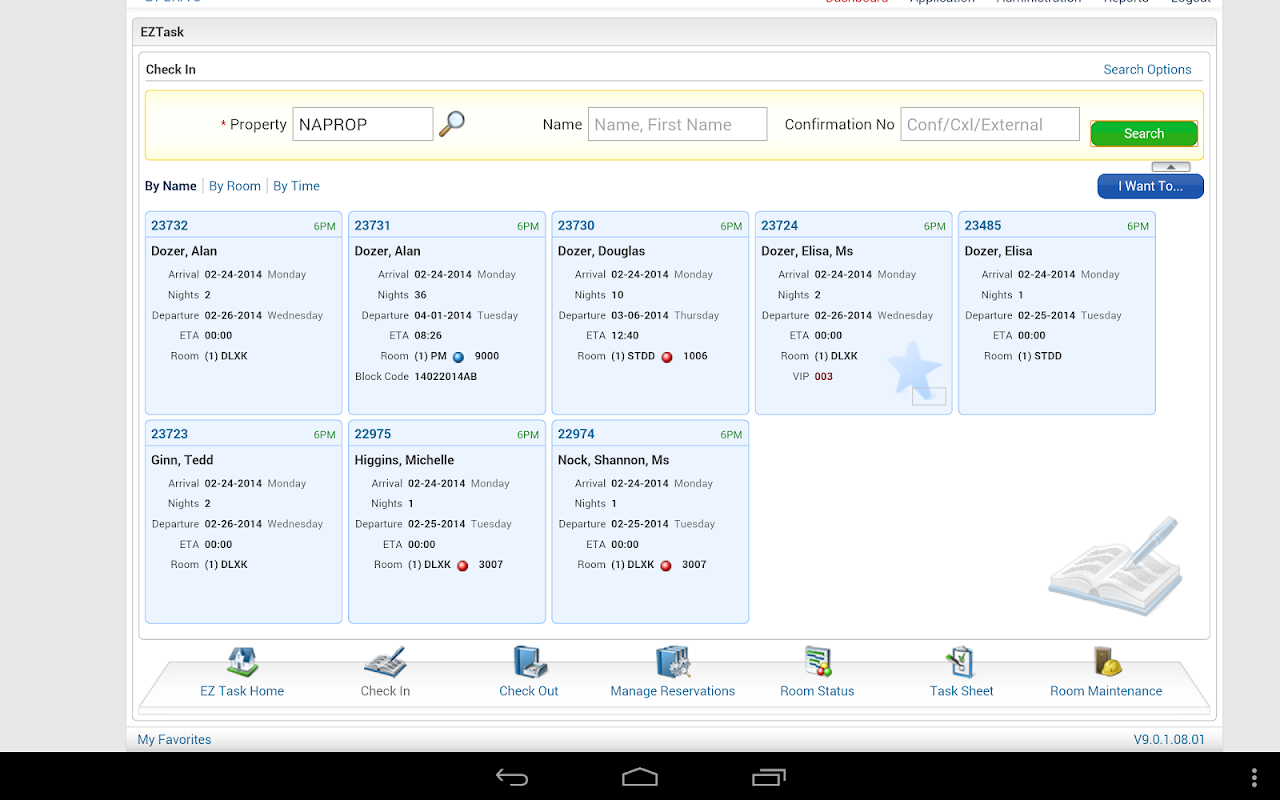Tap the Android home button
Screen dimensions: 1280x800
[640, 777]
